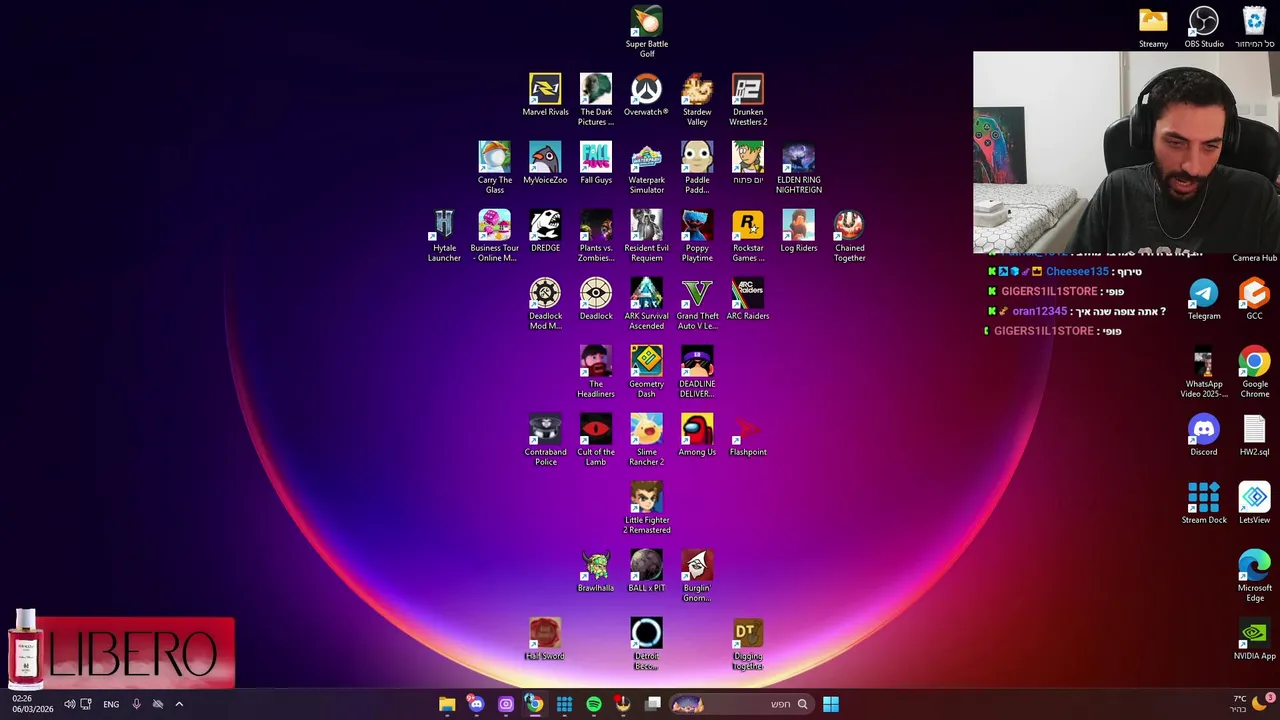The height and width of the screenshot is (720, 1280).
Task: Select Business Tour Online icon
Action: [x=494, y=235]
